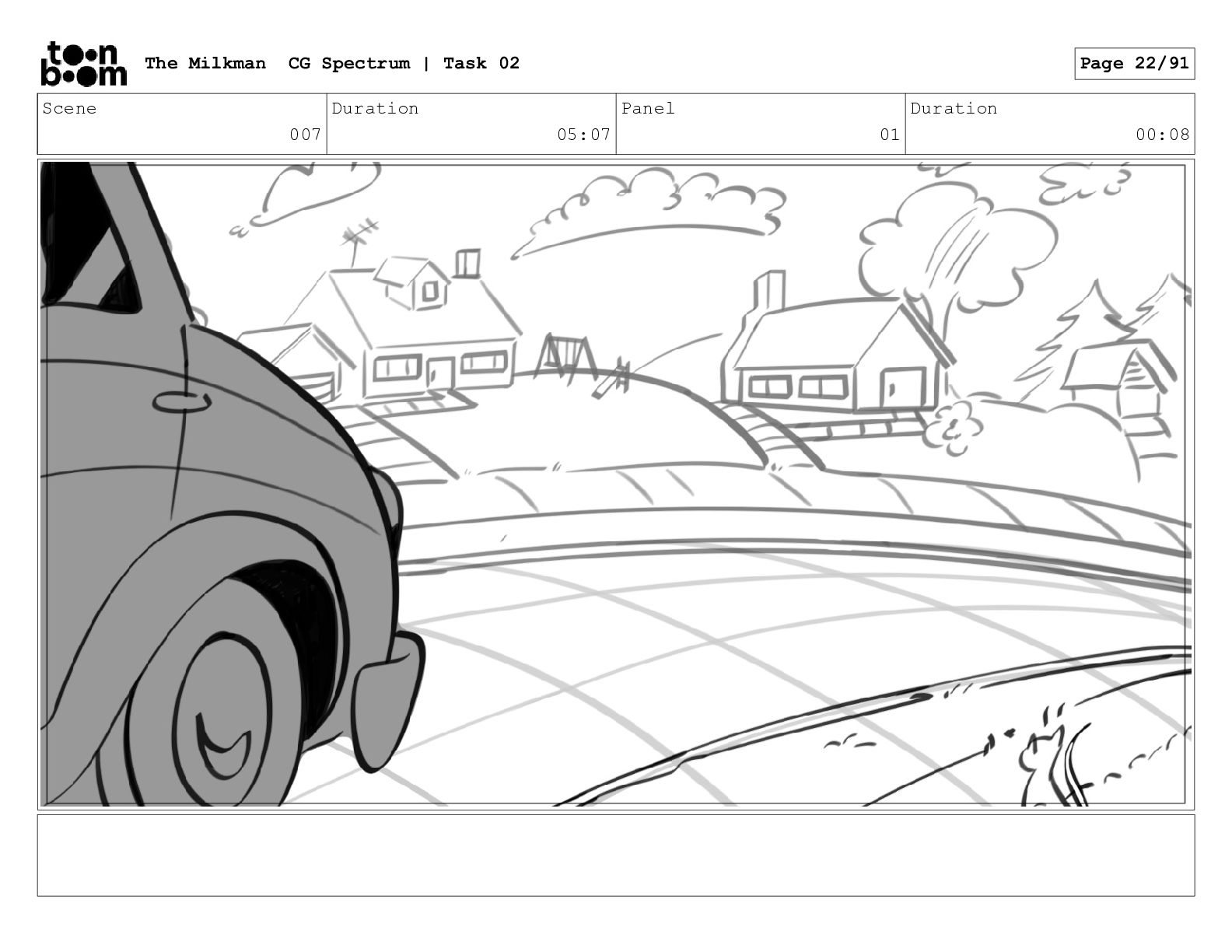Click the panel duration value '00:08'
This screenshot has width=1232, height=952.
click(1162, 135)
